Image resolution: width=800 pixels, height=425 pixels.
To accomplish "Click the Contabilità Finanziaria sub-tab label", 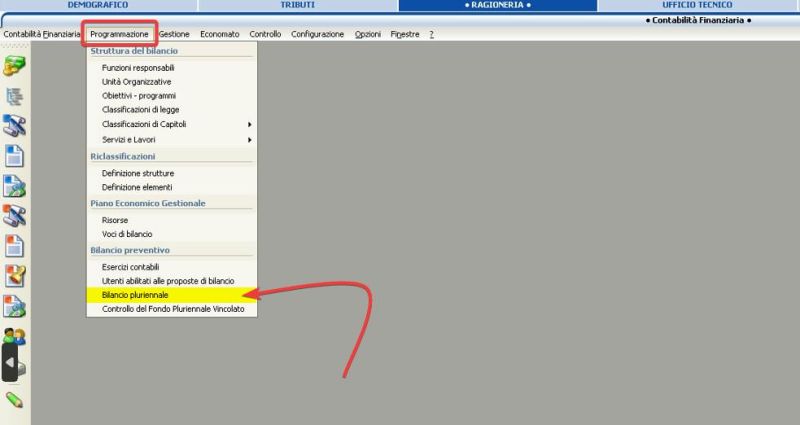I will (x=698, y=20).
